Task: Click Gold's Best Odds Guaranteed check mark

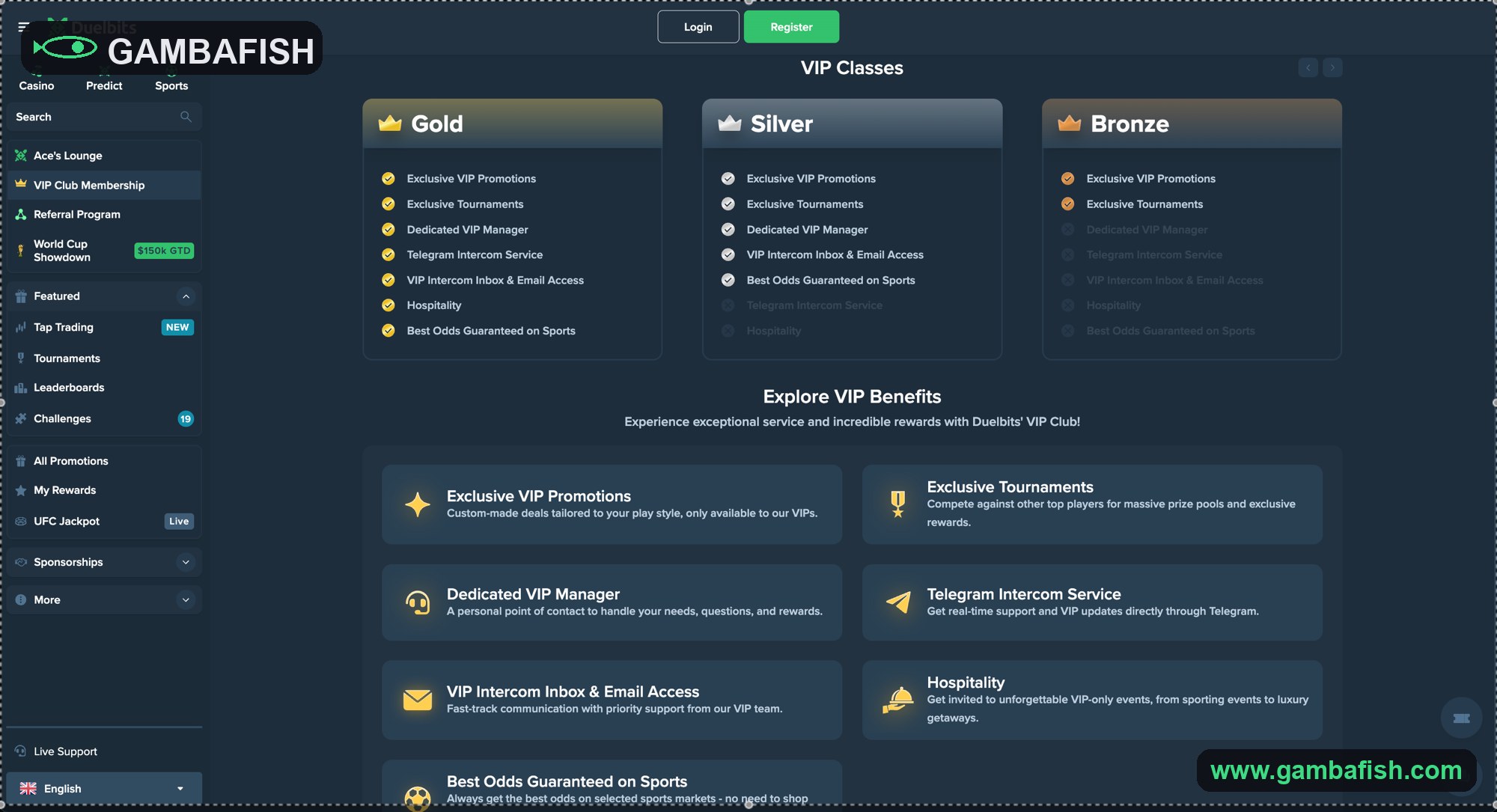Action: (x=388, y=331)
